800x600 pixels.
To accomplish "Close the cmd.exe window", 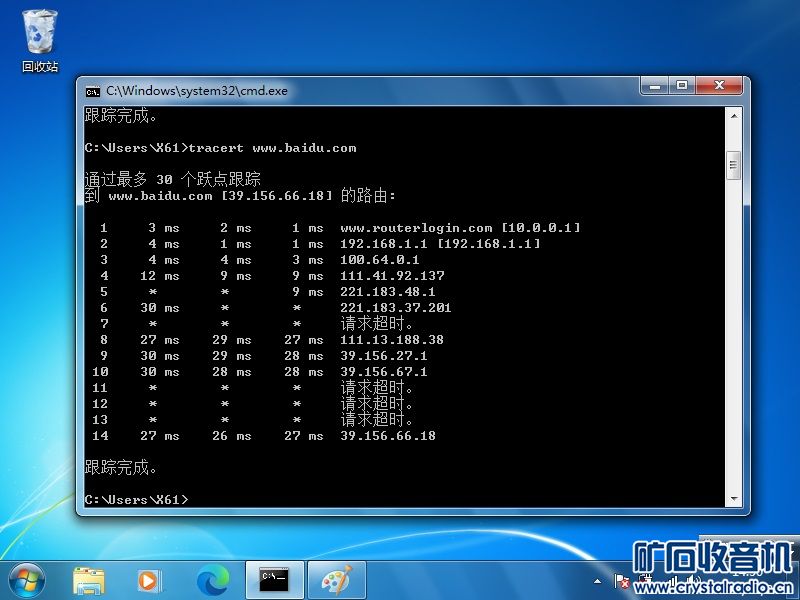I will [x=718, y=86].
